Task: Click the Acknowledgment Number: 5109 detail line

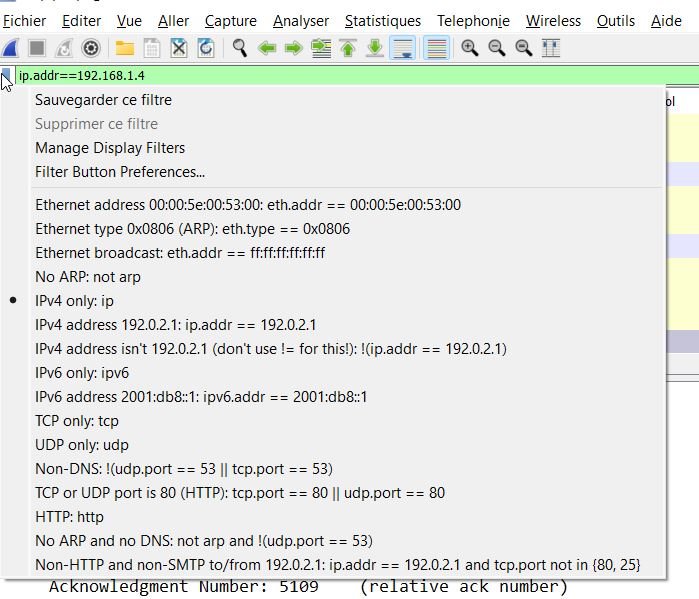Action: 308,587
